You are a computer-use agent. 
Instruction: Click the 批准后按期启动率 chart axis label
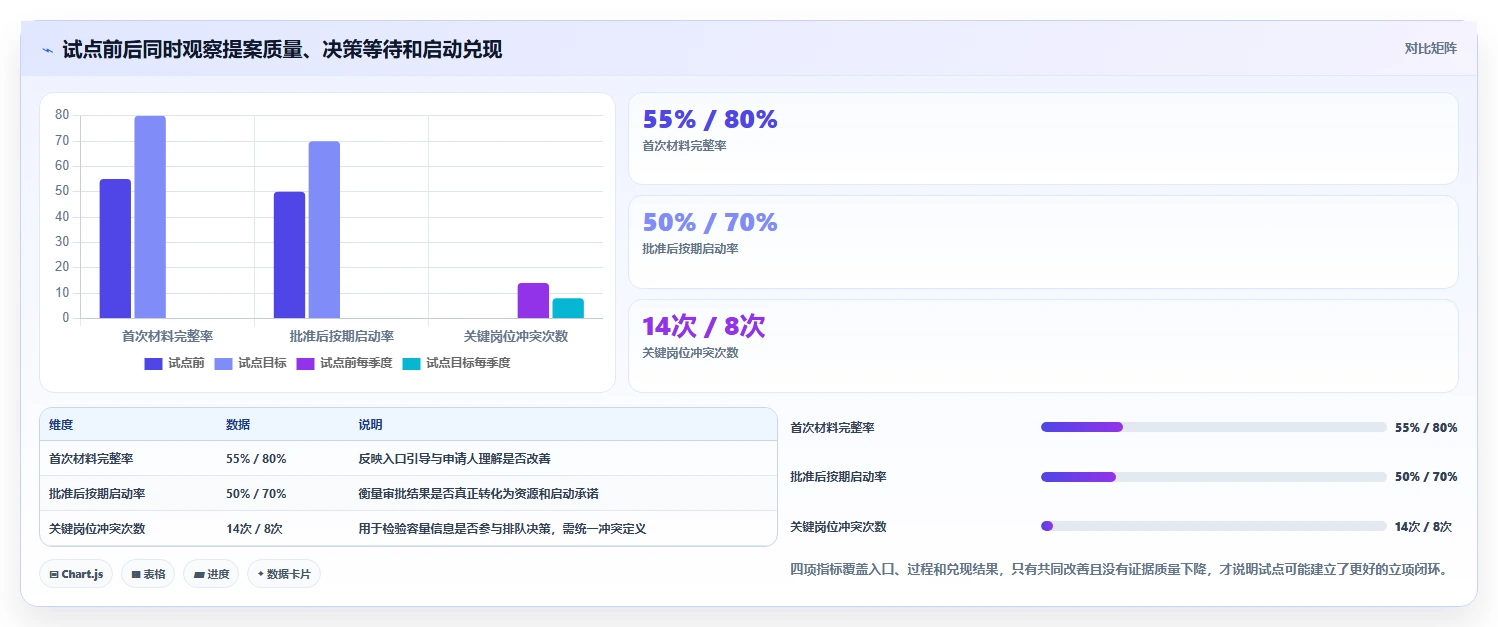click(x=341, y=337)
